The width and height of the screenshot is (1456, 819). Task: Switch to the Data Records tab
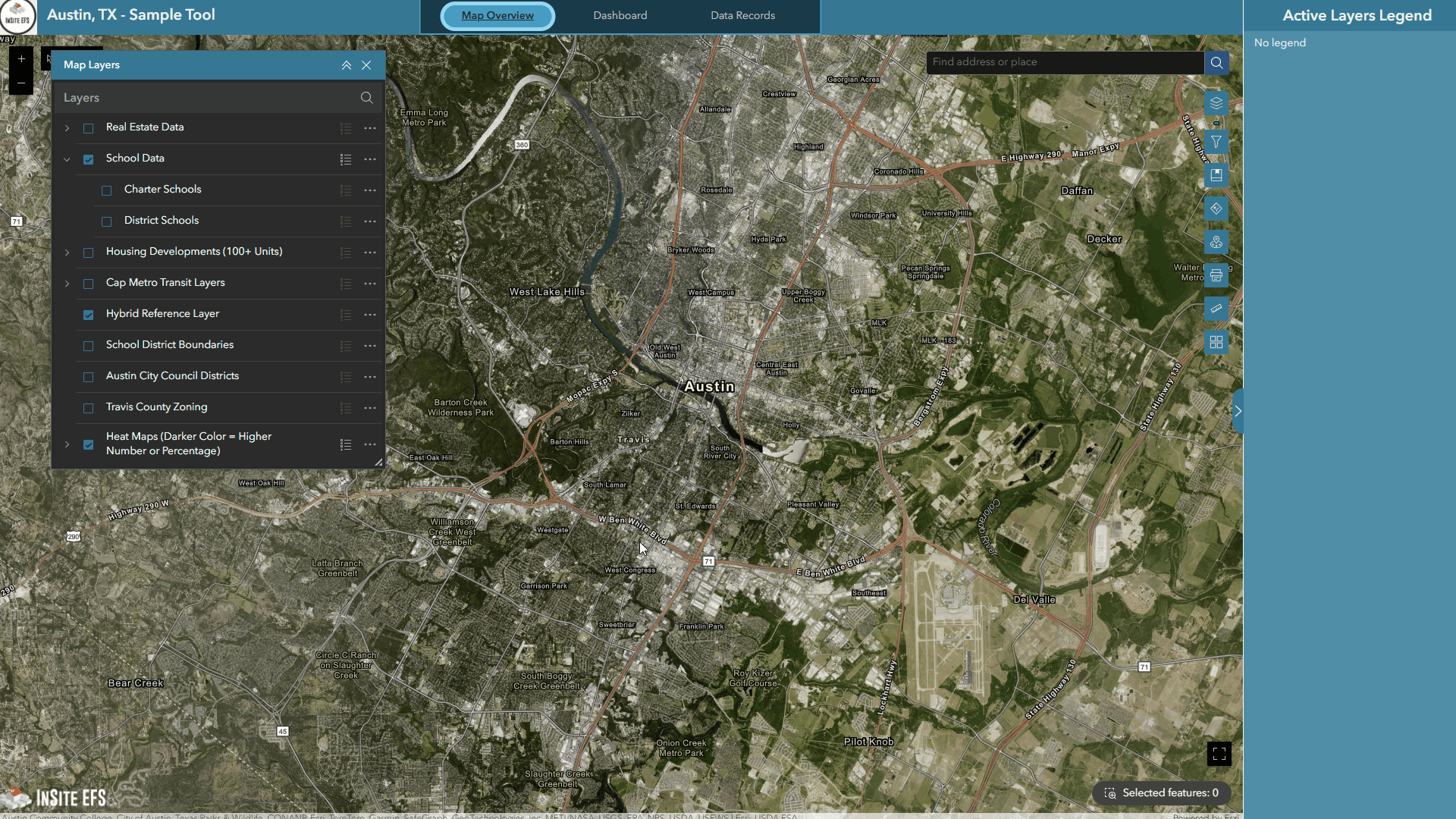pyautogui.click(x=742, y=16)
